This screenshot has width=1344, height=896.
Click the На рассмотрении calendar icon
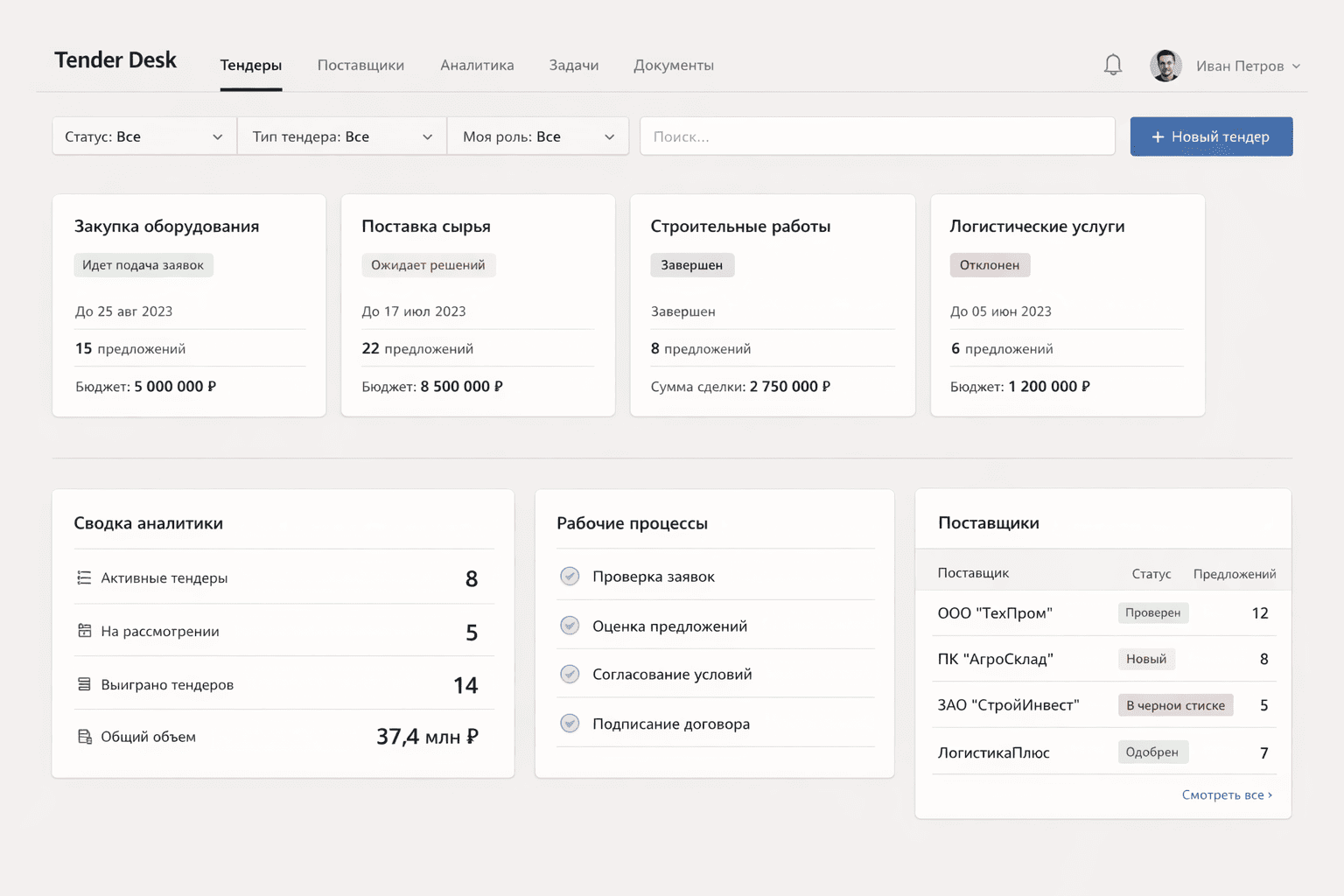pyautogui.click(x=84, y=631)
